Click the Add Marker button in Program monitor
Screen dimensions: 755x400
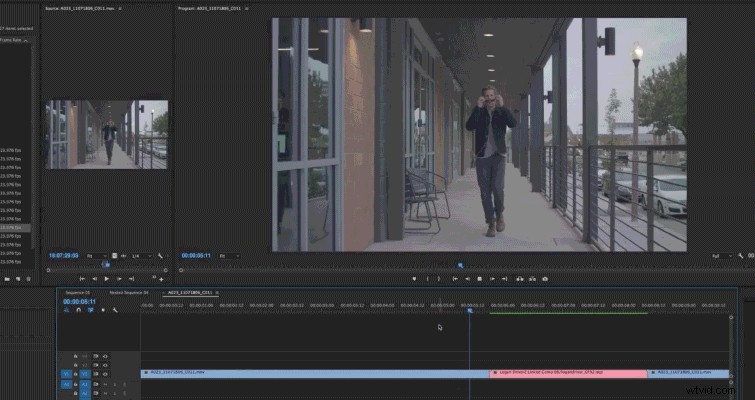[415, 278]
